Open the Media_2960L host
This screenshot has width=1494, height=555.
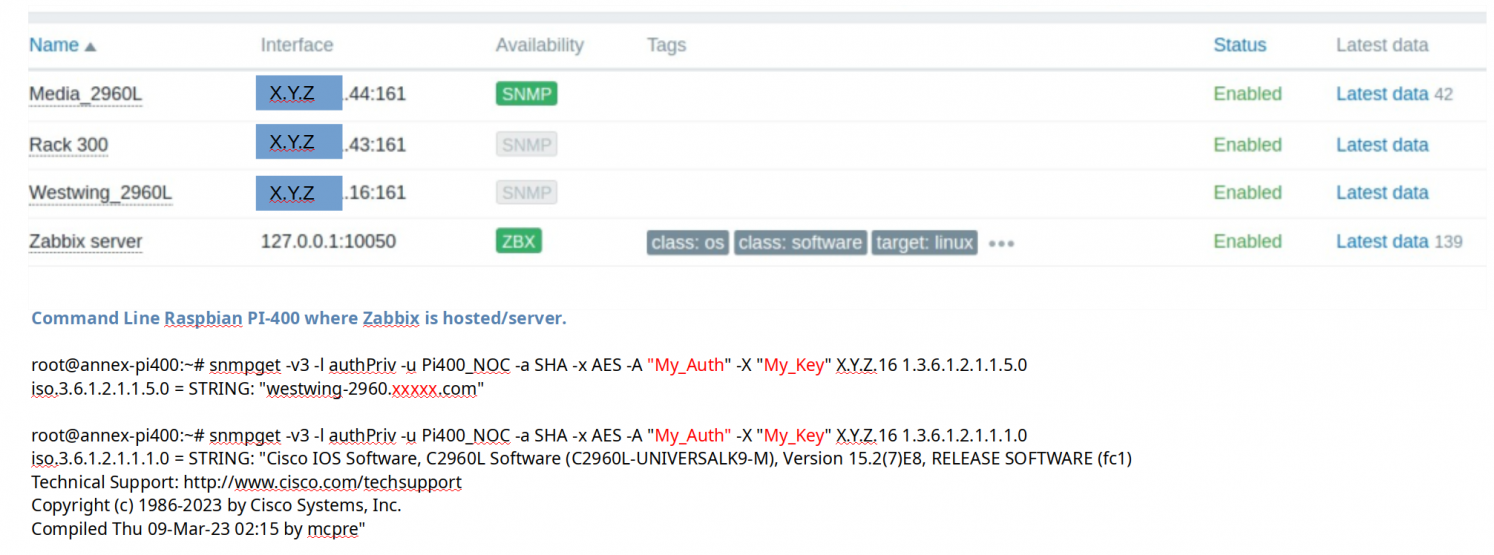(85, 94)
